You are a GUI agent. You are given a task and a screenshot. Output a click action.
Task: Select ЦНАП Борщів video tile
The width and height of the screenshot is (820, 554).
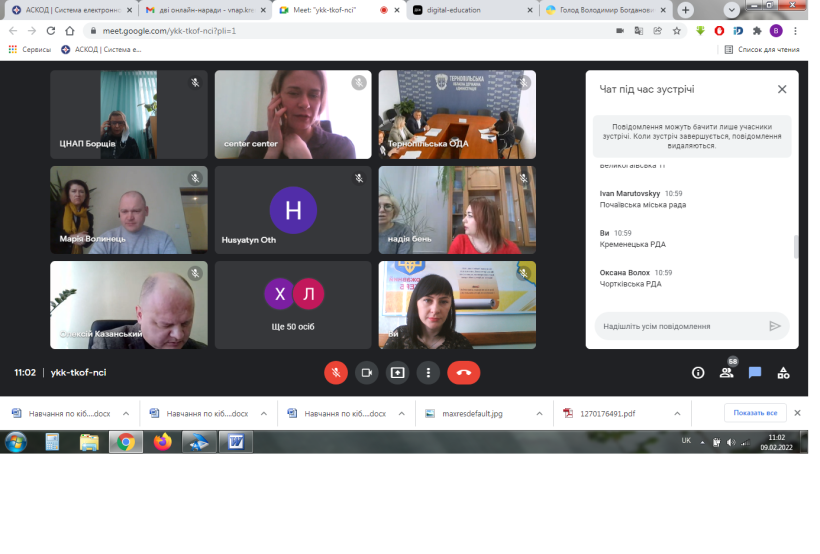click(129, 115)
